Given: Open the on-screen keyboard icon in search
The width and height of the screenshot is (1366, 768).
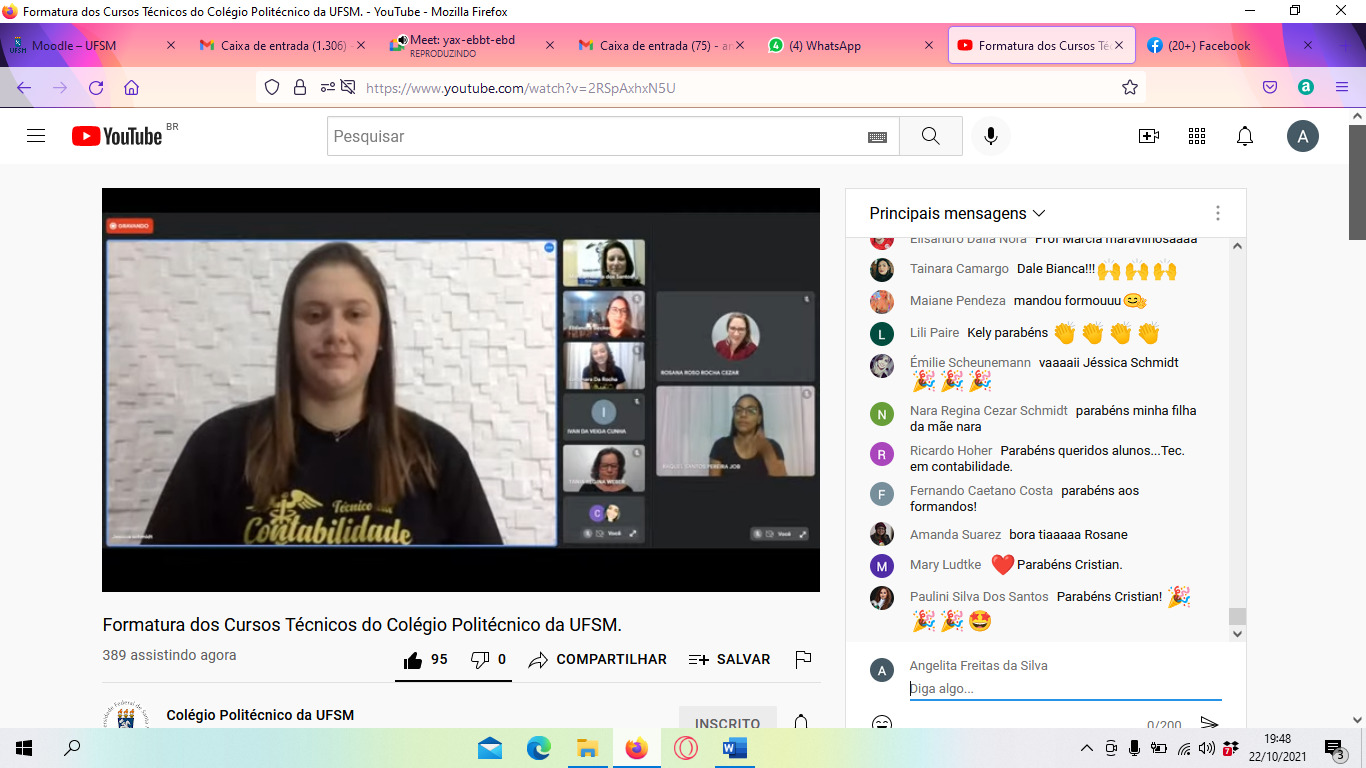Looking at the screenshot, I should 877,137.
